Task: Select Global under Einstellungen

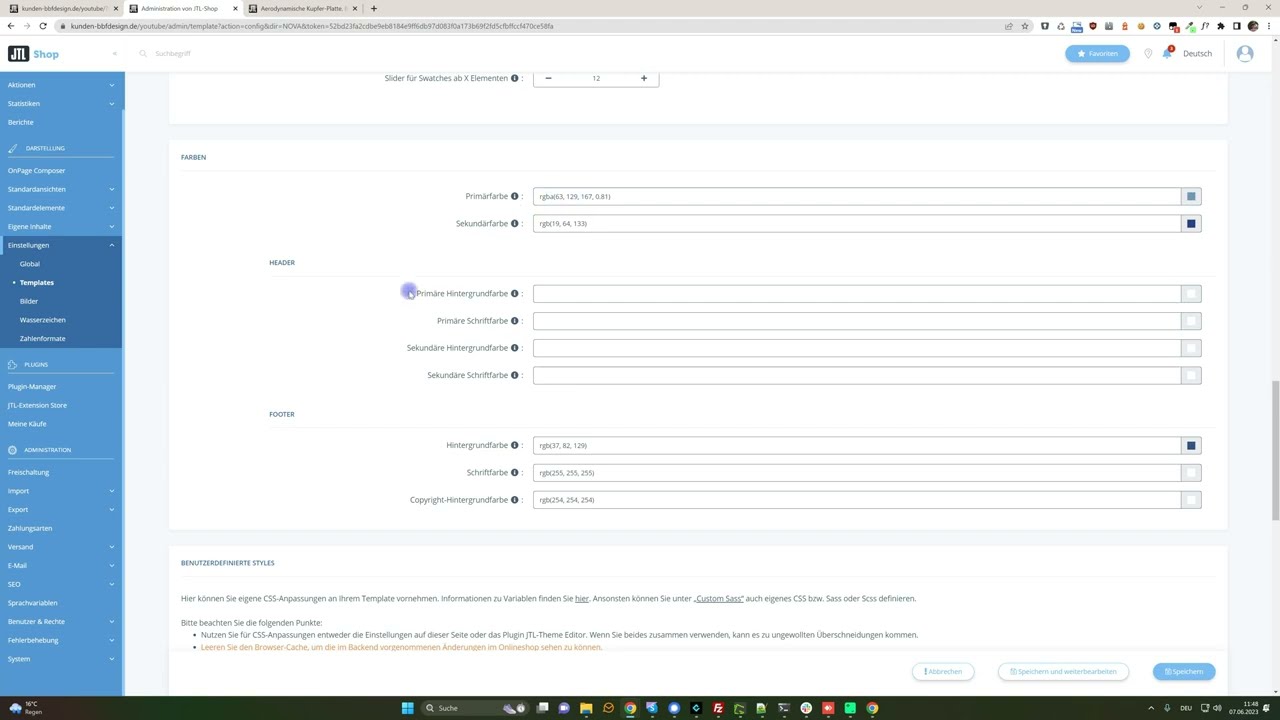Action: pyautogui.click(x=30, y=264)
